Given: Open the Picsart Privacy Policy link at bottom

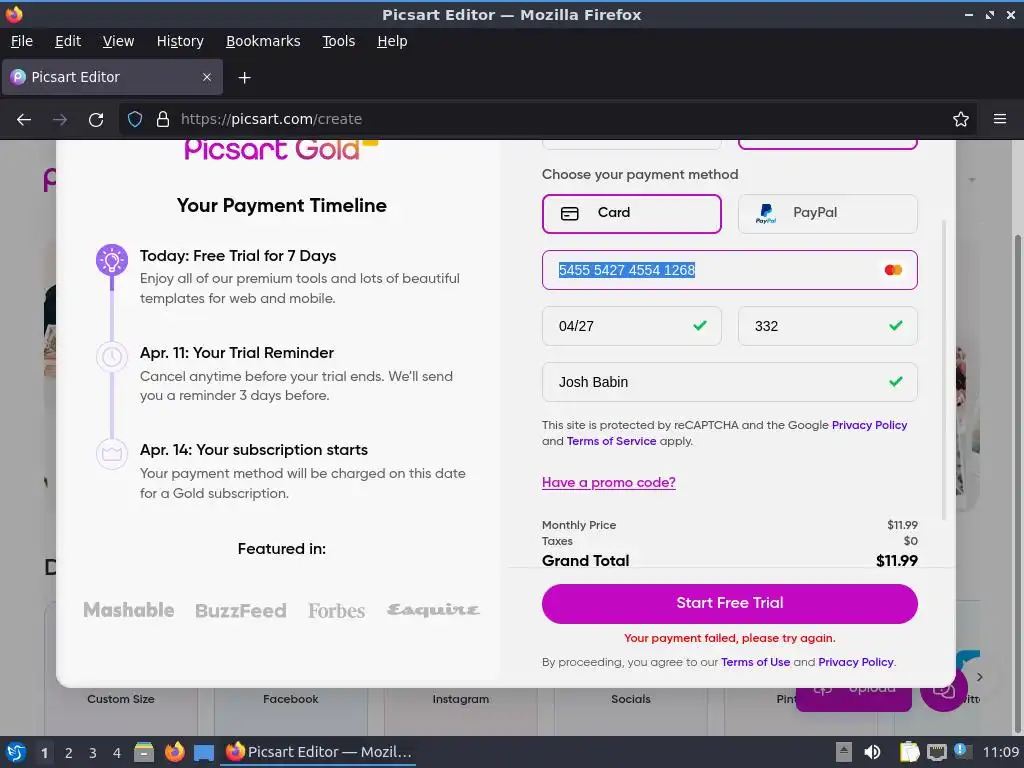Looking at the screenshot, I should pos(856,662).
